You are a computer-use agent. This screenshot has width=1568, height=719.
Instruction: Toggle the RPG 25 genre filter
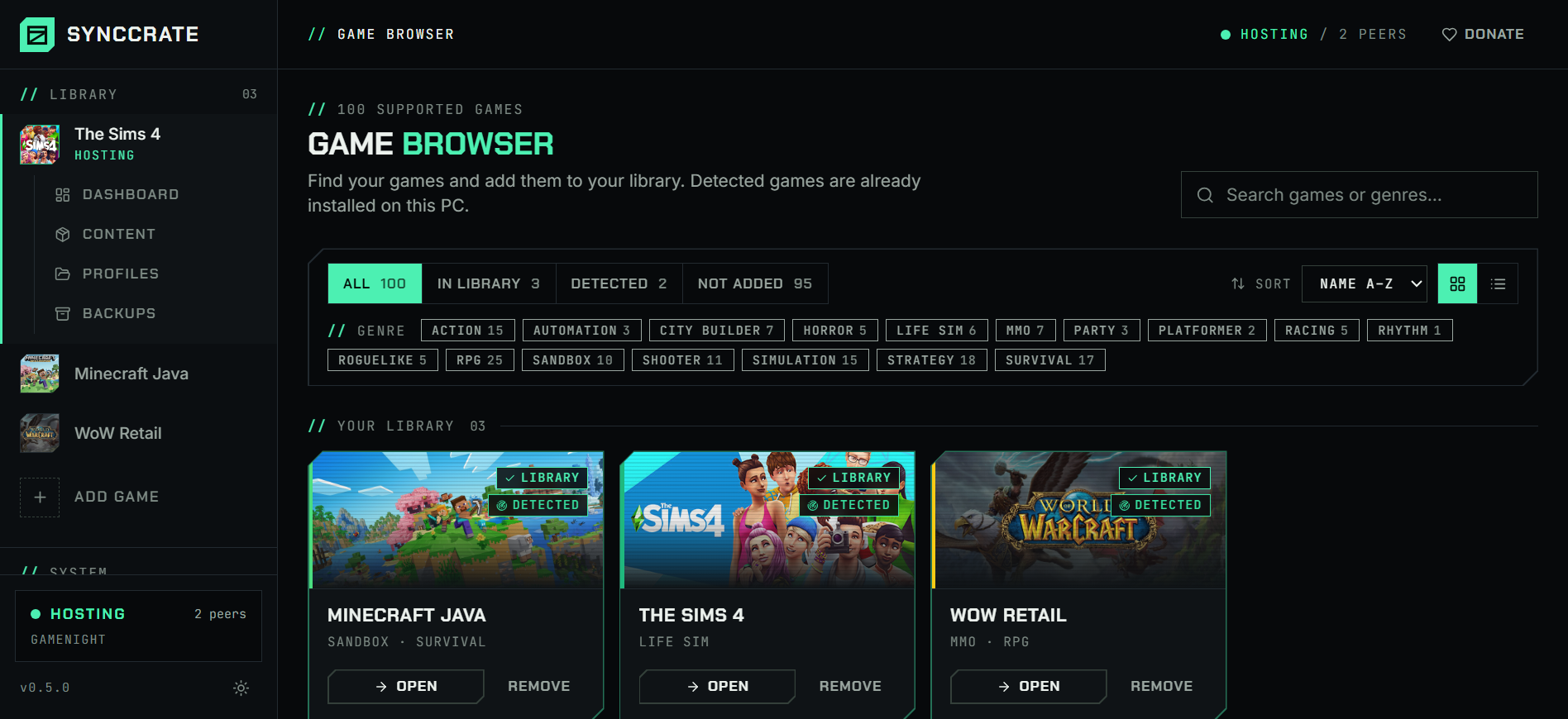(480, 360)
